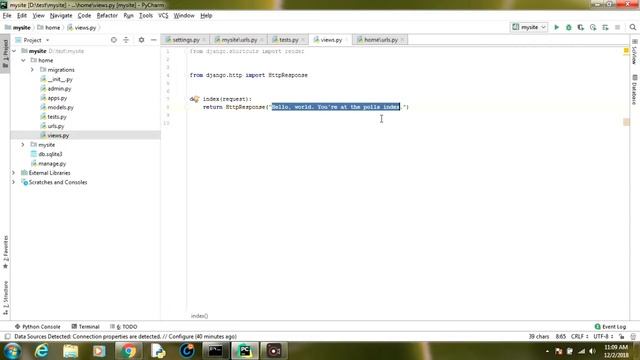The width and height of the screenshot is (640, 360).
Task: Toggle tool window bars at bottom-left corner
Action: coord(7,337)
